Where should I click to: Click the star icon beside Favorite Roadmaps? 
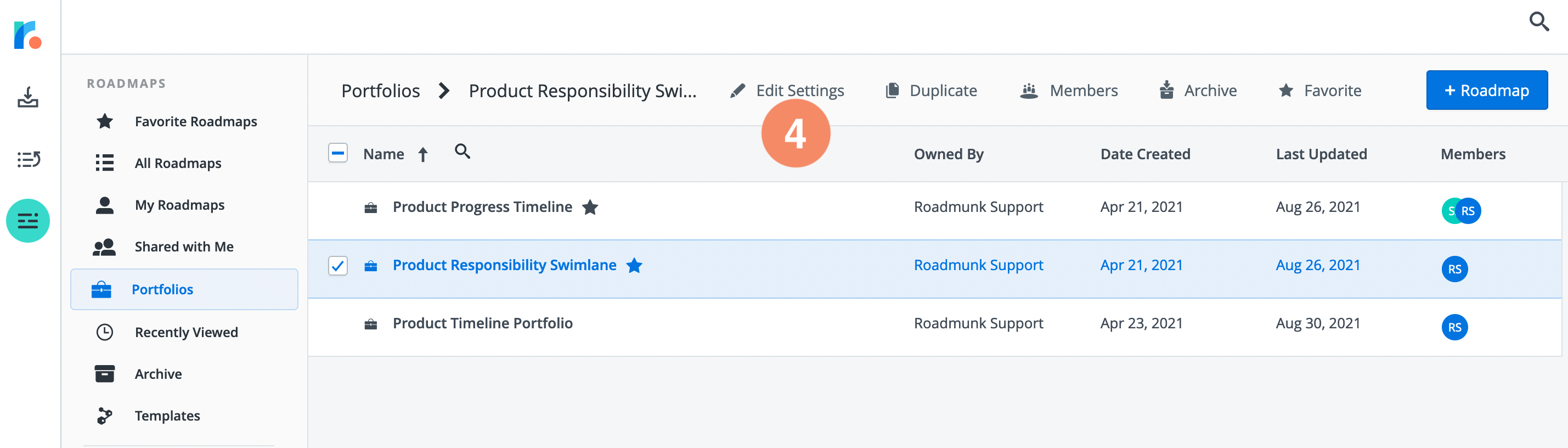click(105, 121)
